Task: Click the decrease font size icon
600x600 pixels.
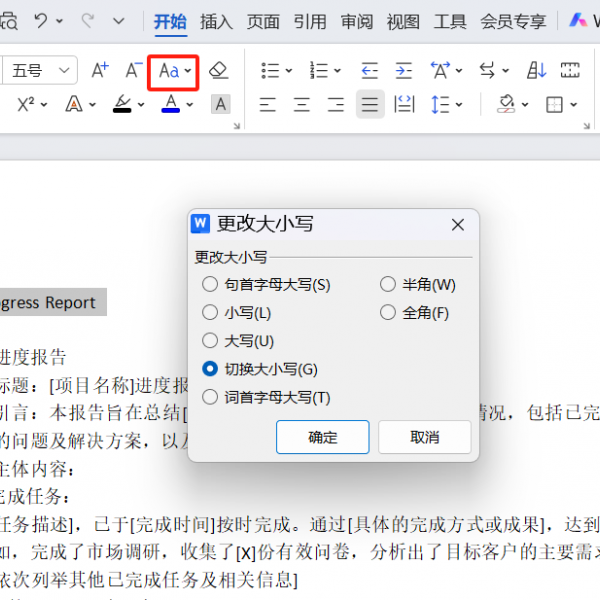Action: [x=133, y=71]
